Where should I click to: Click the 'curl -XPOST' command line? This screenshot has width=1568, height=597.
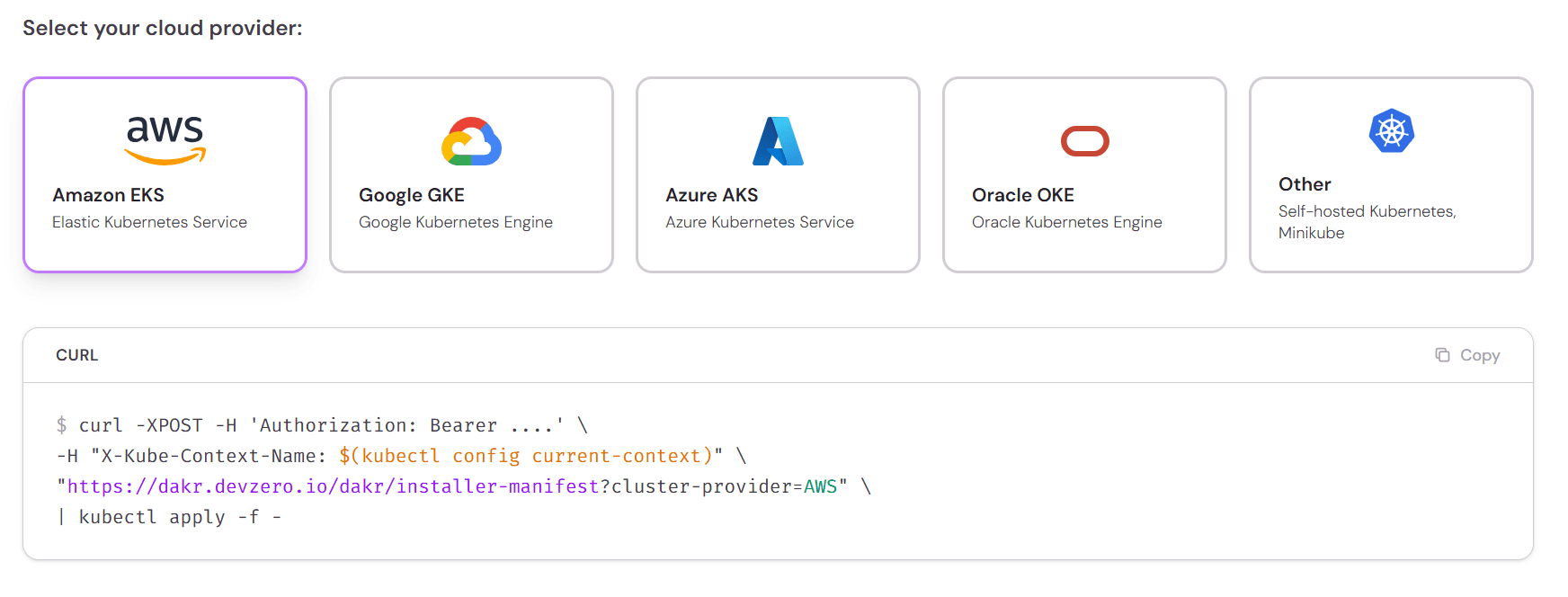point(322,425)
